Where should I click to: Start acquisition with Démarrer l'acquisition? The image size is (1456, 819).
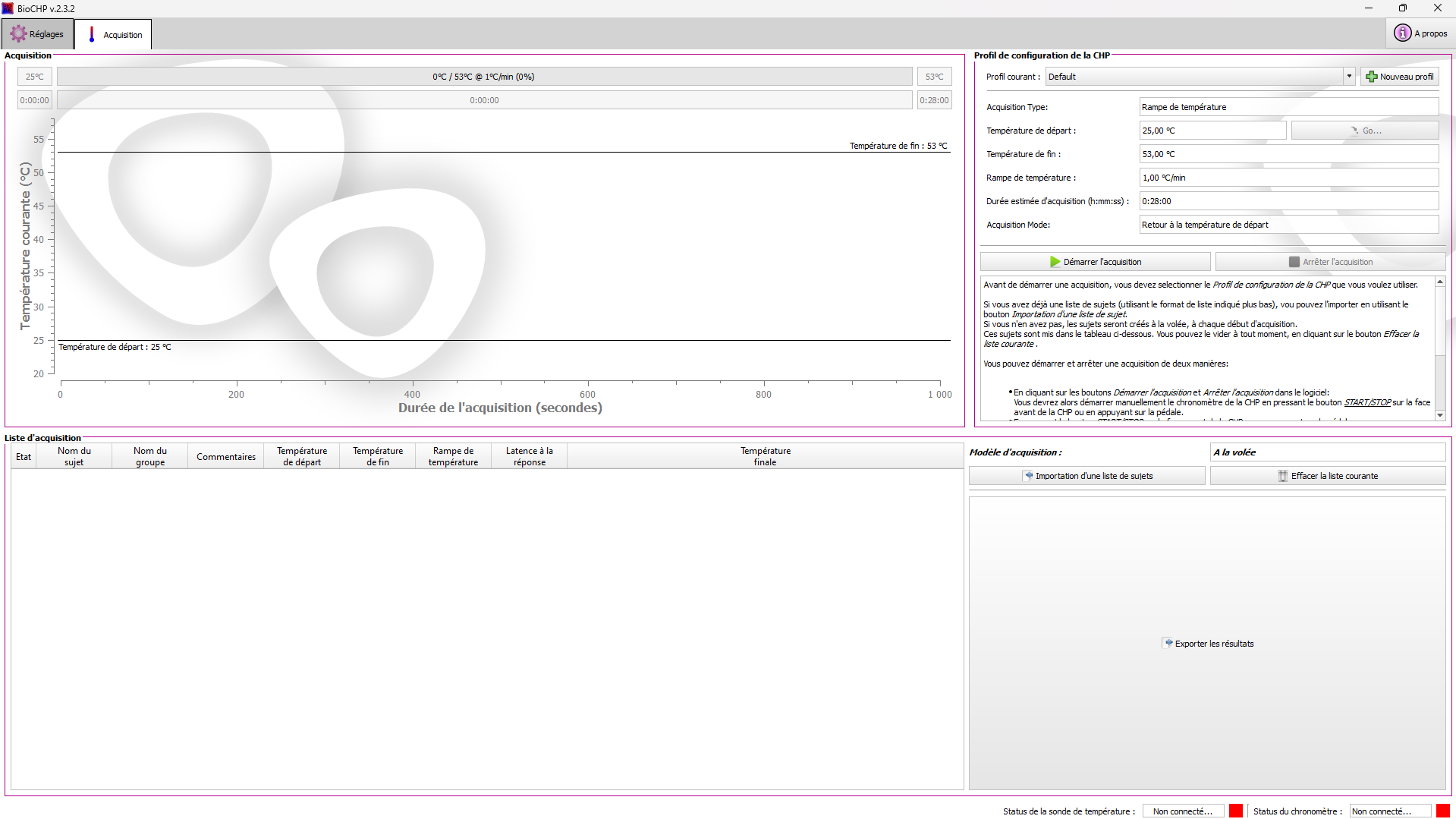[1095, 262]
